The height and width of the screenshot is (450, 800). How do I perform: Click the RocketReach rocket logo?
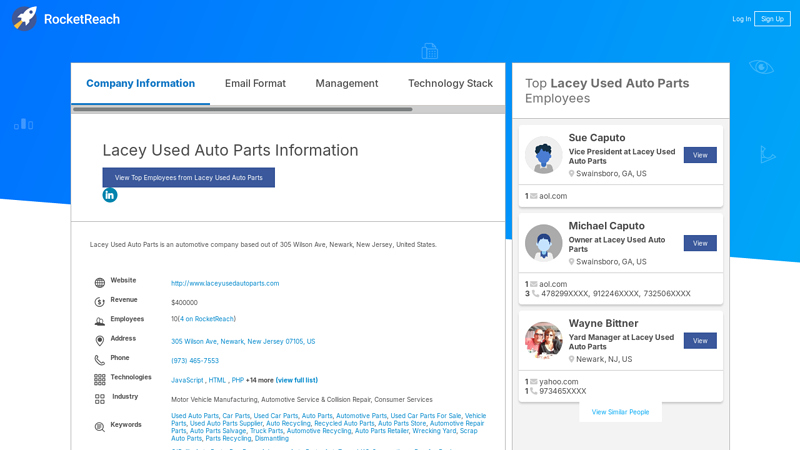(x=24, y=19)
